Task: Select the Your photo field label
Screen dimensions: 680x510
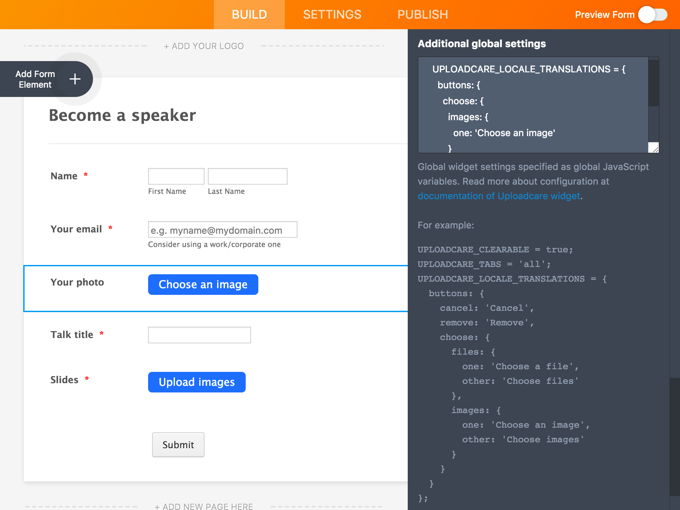Action: [x=77, y=282]
